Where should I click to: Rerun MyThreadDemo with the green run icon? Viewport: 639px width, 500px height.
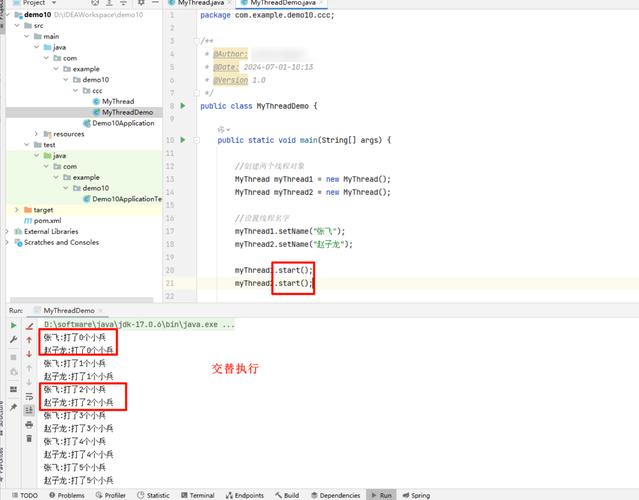pos(12,326)
